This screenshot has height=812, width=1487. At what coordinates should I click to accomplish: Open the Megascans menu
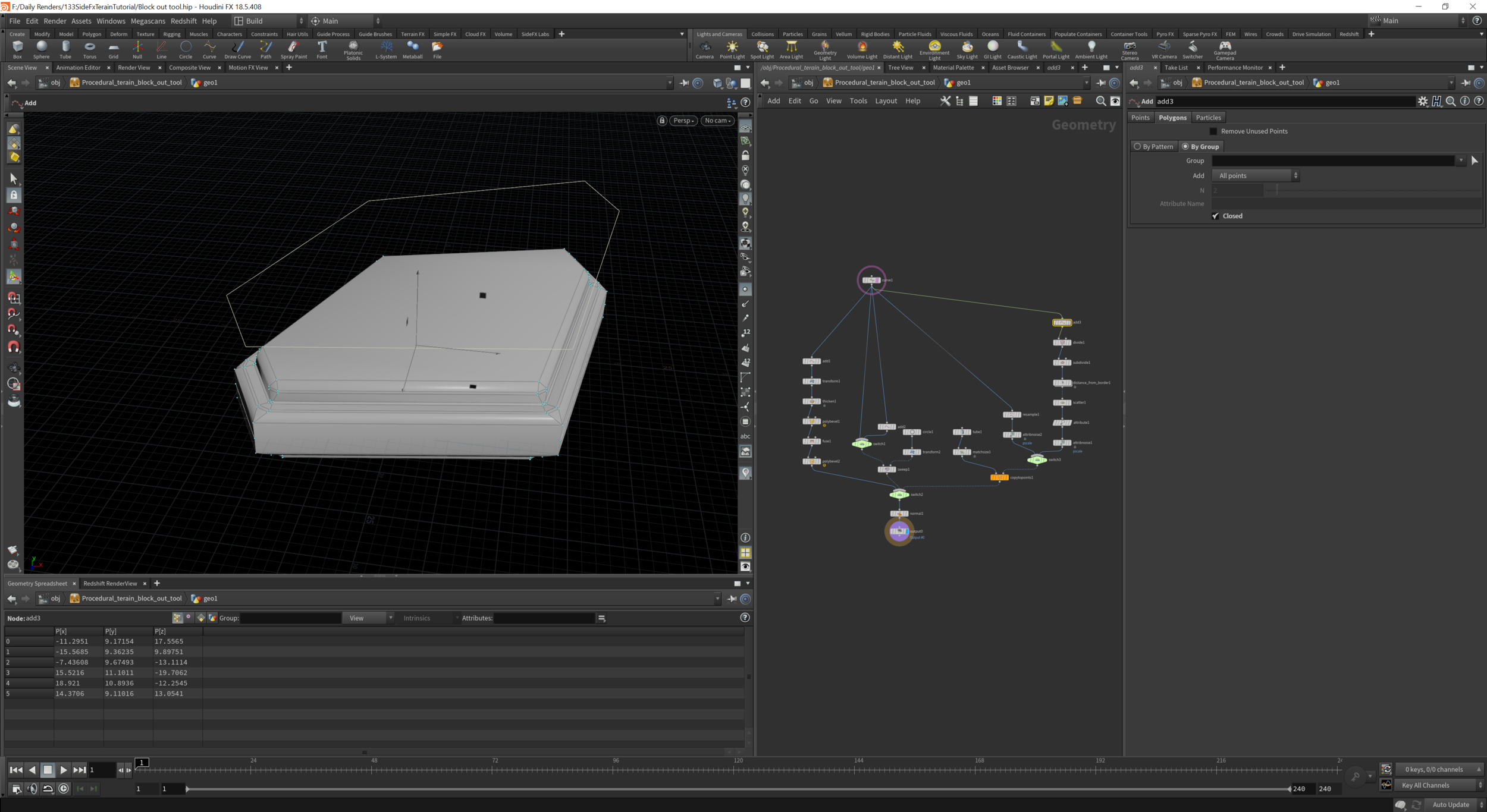[x=148, y=21]
